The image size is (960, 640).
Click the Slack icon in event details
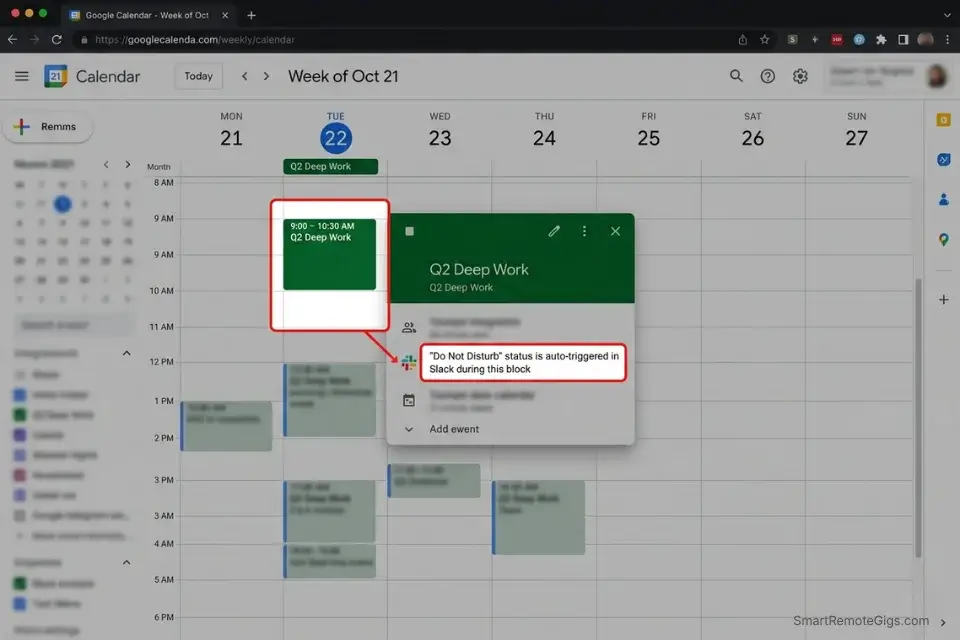tap(408, 362)
